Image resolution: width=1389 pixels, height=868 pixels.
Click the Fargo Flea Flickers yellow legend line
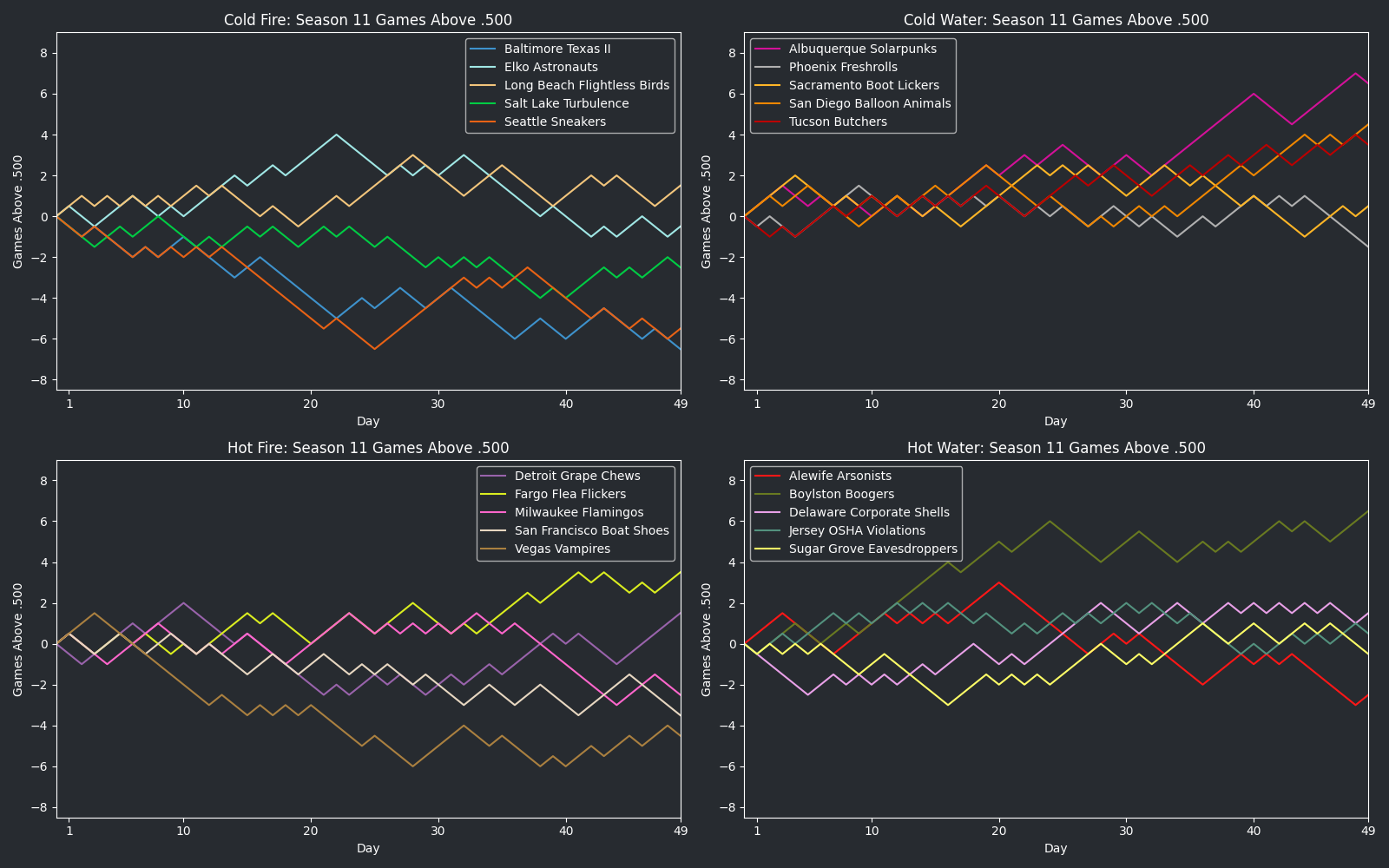pyautogui.click(x=495, y=494)
